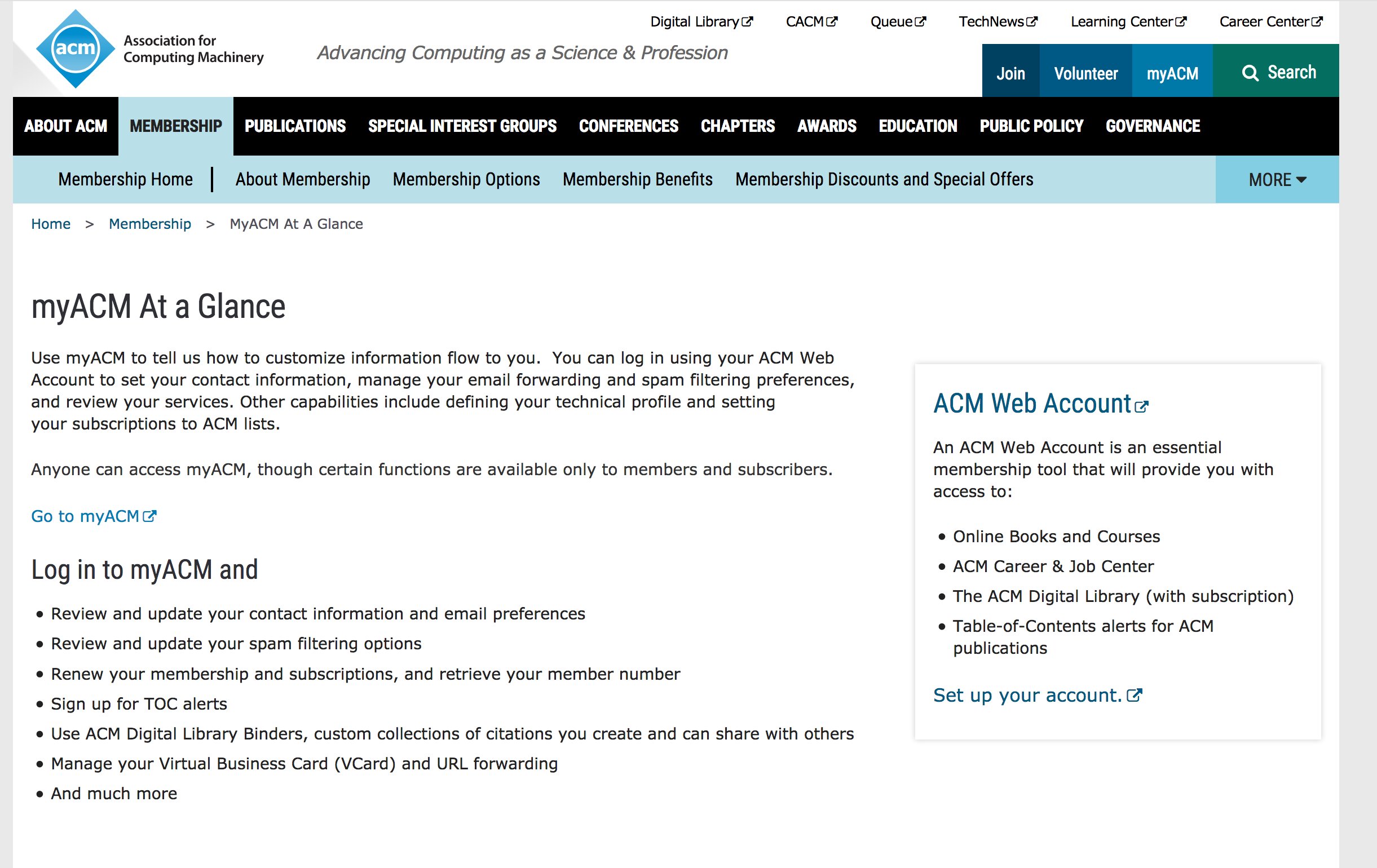Screen dimensions: 1377x868
Task: Click external-link icon next to ACM Web Account
Action: tap(1141, 406)
